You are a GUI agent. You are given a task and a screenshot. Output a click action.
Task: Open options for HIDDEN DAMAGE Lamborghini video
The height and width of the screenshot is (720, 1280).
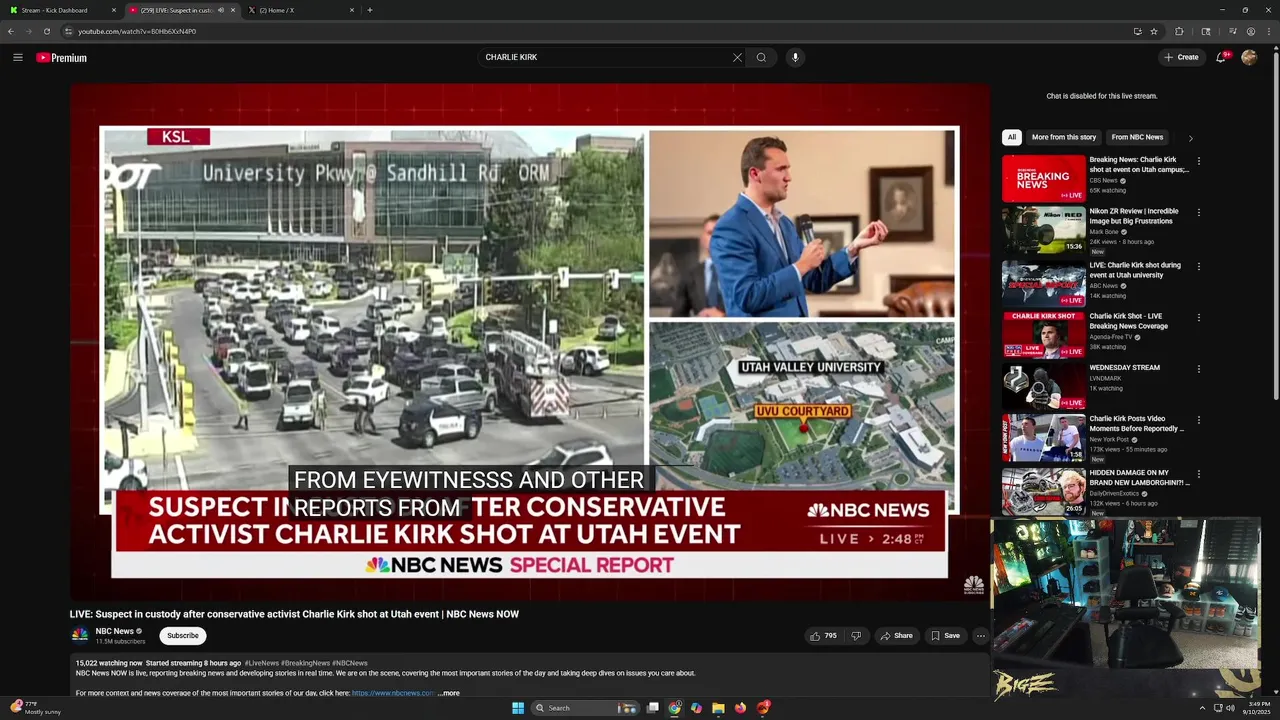click(x=1198, y=474)
